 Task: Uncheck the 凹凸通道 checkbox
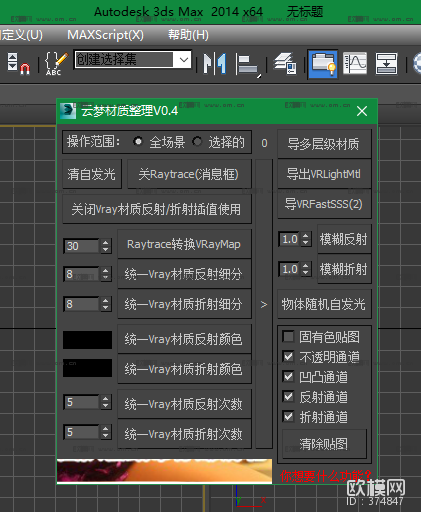click(x=288, y=377)
